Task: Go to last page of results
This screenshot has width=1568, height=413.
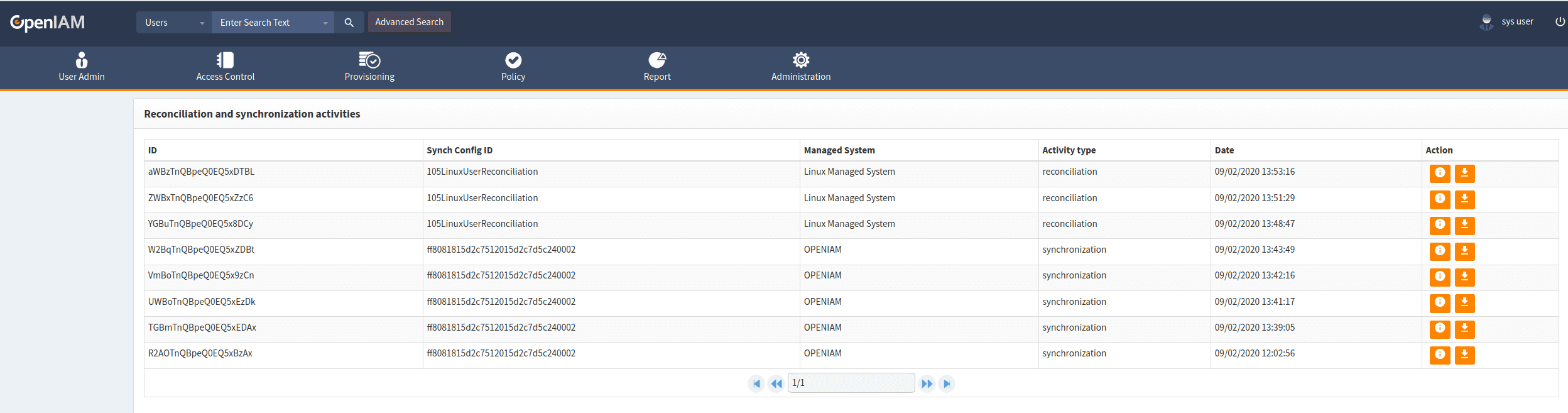Action: [x=947, y=383]
